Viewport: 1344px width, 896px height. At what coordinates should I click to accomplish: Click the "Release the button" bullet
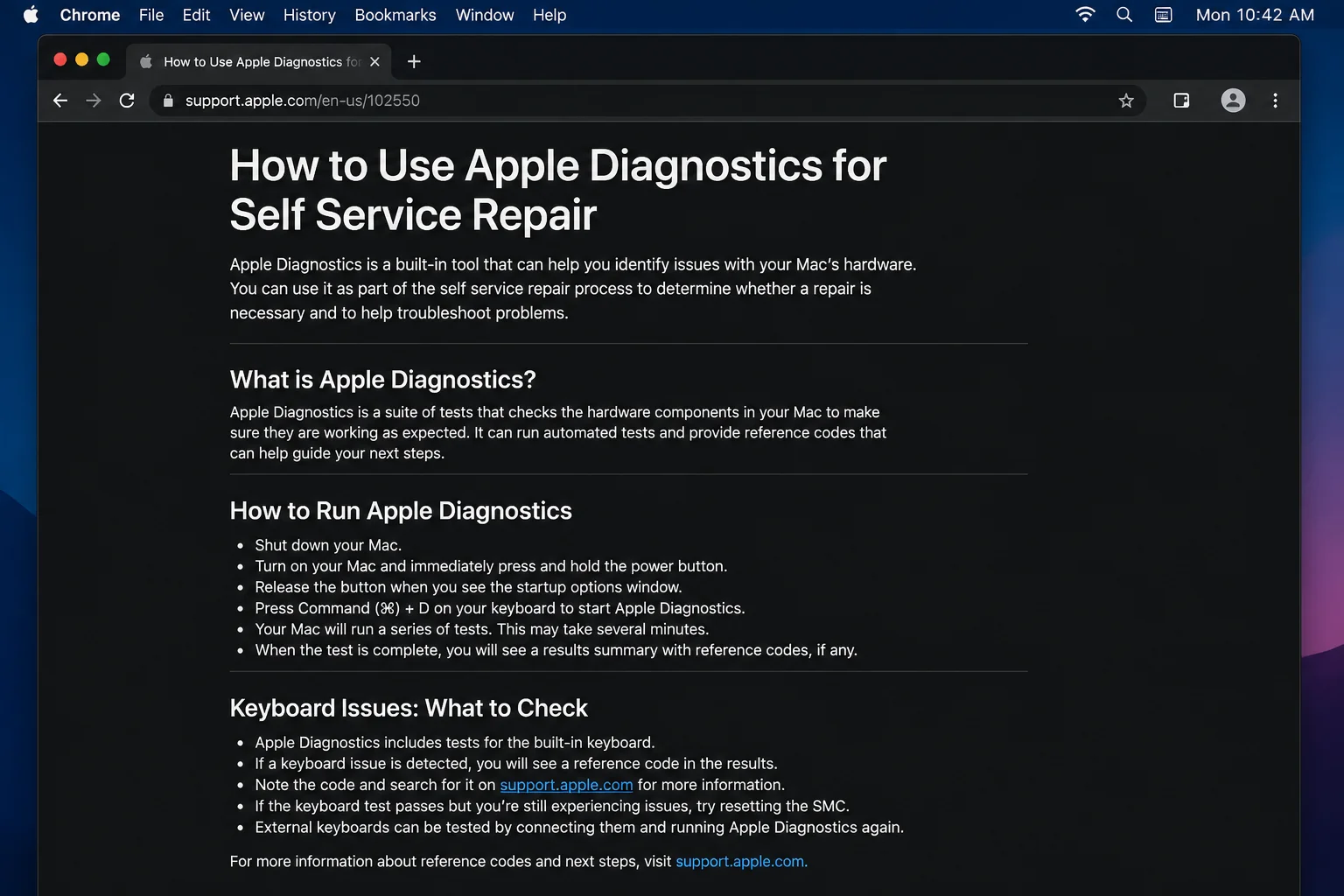(468, 587)
